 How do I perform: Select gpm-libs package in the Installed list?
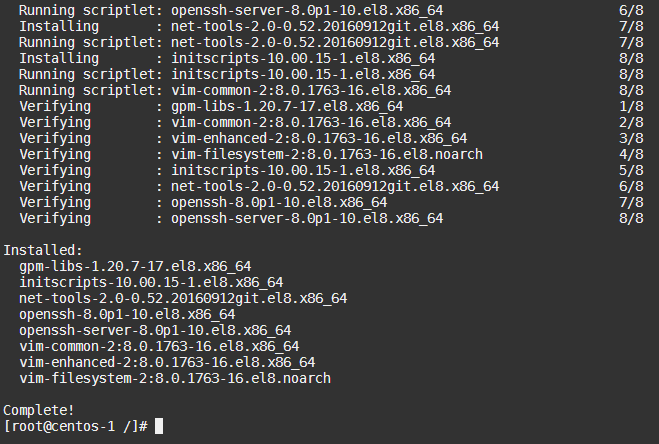point(135,266)
